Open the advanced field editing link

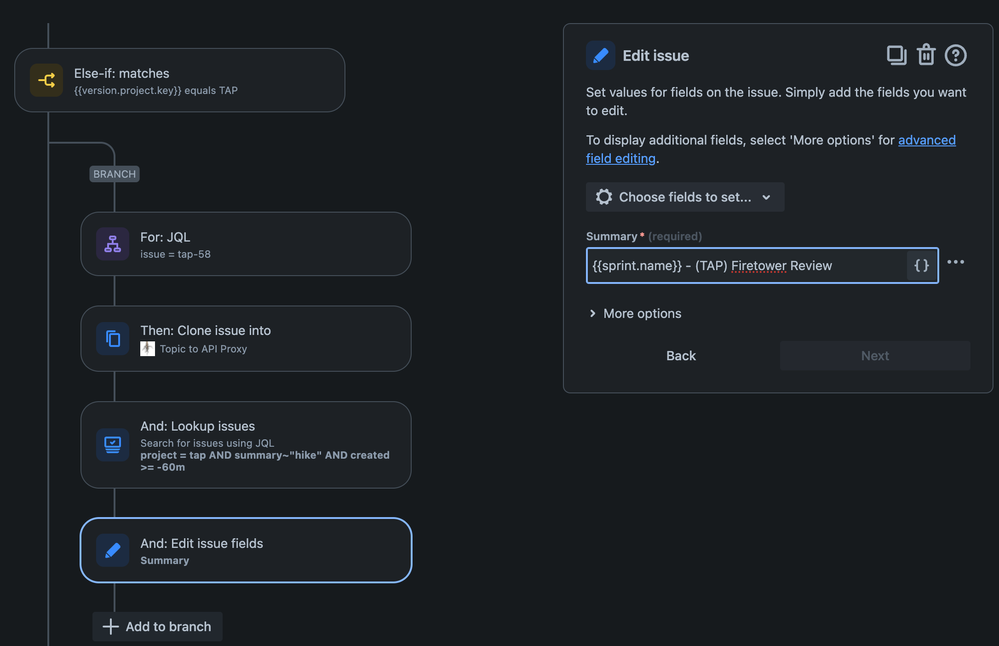click(926, 140)
